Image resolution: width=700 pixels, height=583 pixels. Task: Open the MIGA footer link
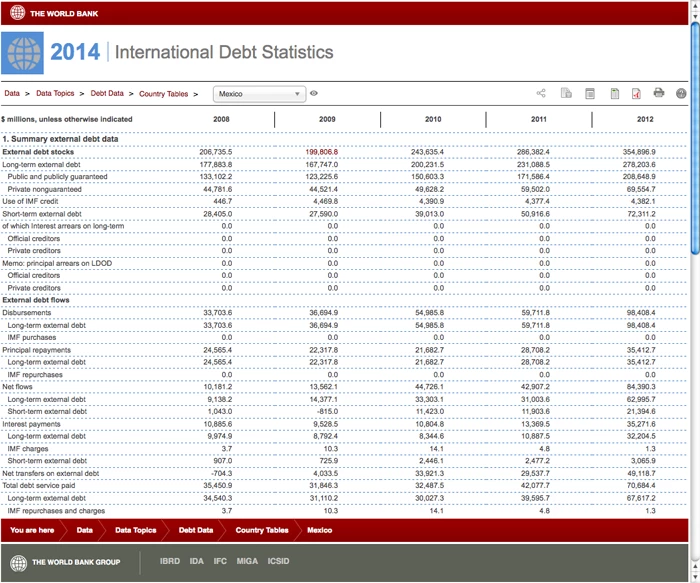tap(247, 561)
